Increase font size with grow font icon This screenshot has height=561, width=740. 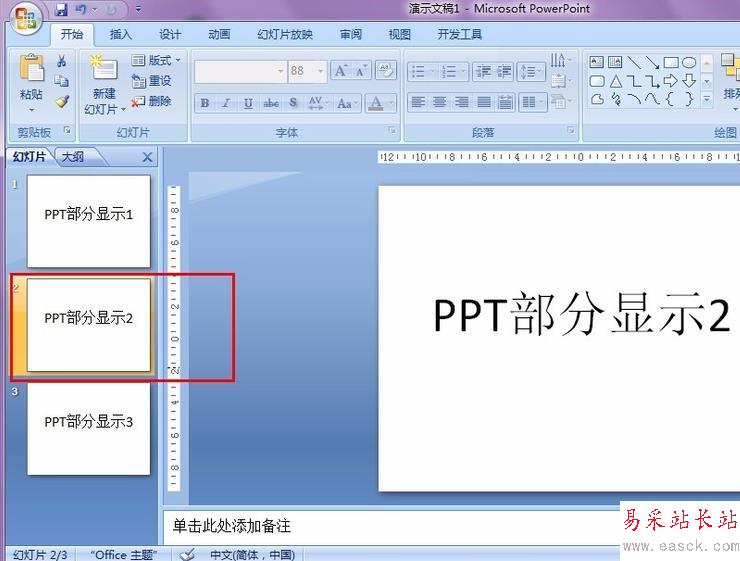pos(341,71)
